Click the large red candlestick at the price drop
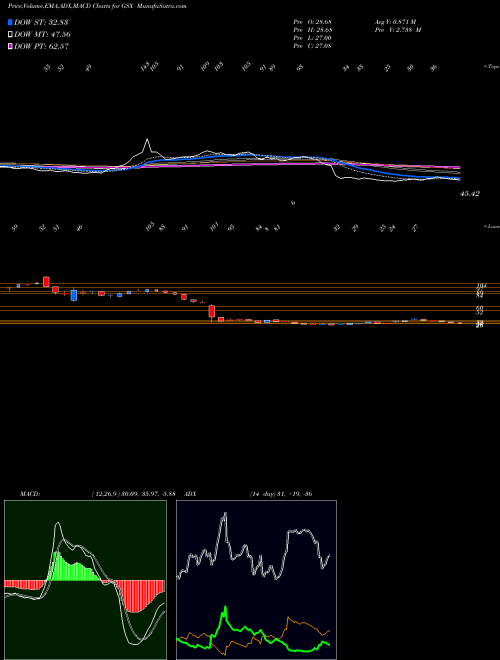Screen dimensions: 500x660 pyautogui.click(x=212, y=311)
